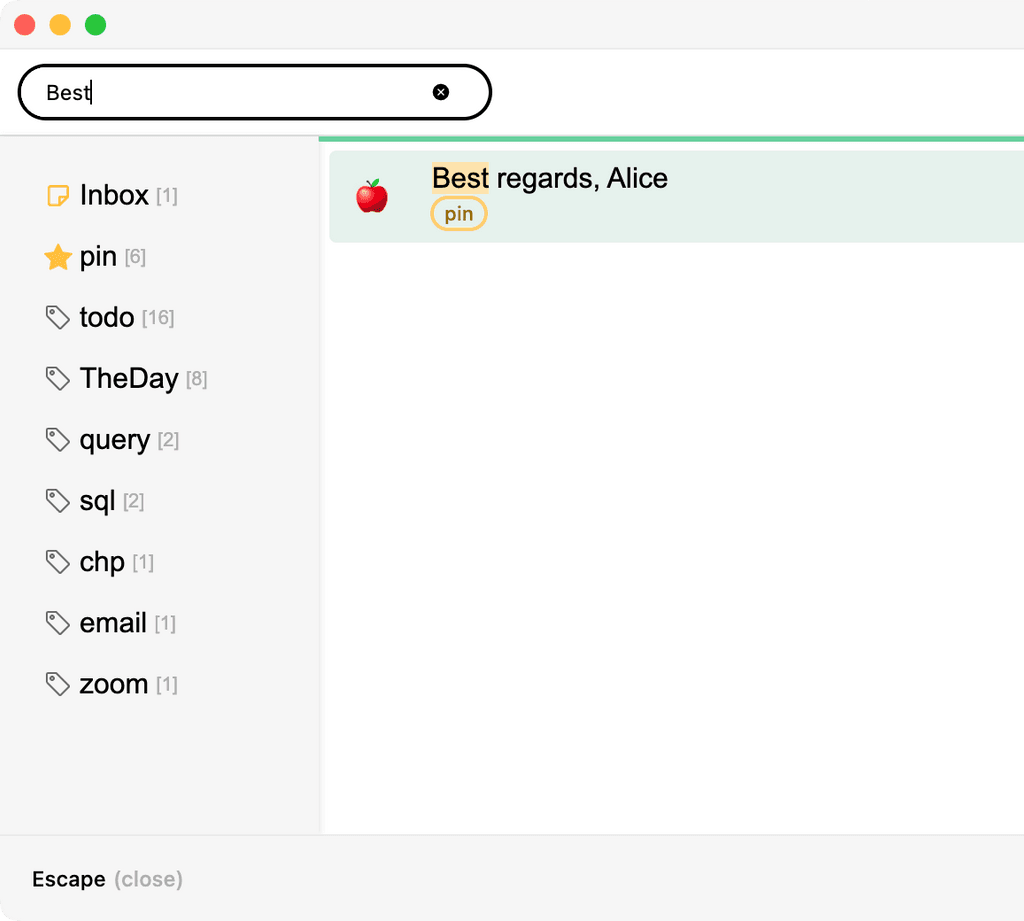1024x921 pixels.
Task: Click the todo count [16]
Action: coord(158,317)
